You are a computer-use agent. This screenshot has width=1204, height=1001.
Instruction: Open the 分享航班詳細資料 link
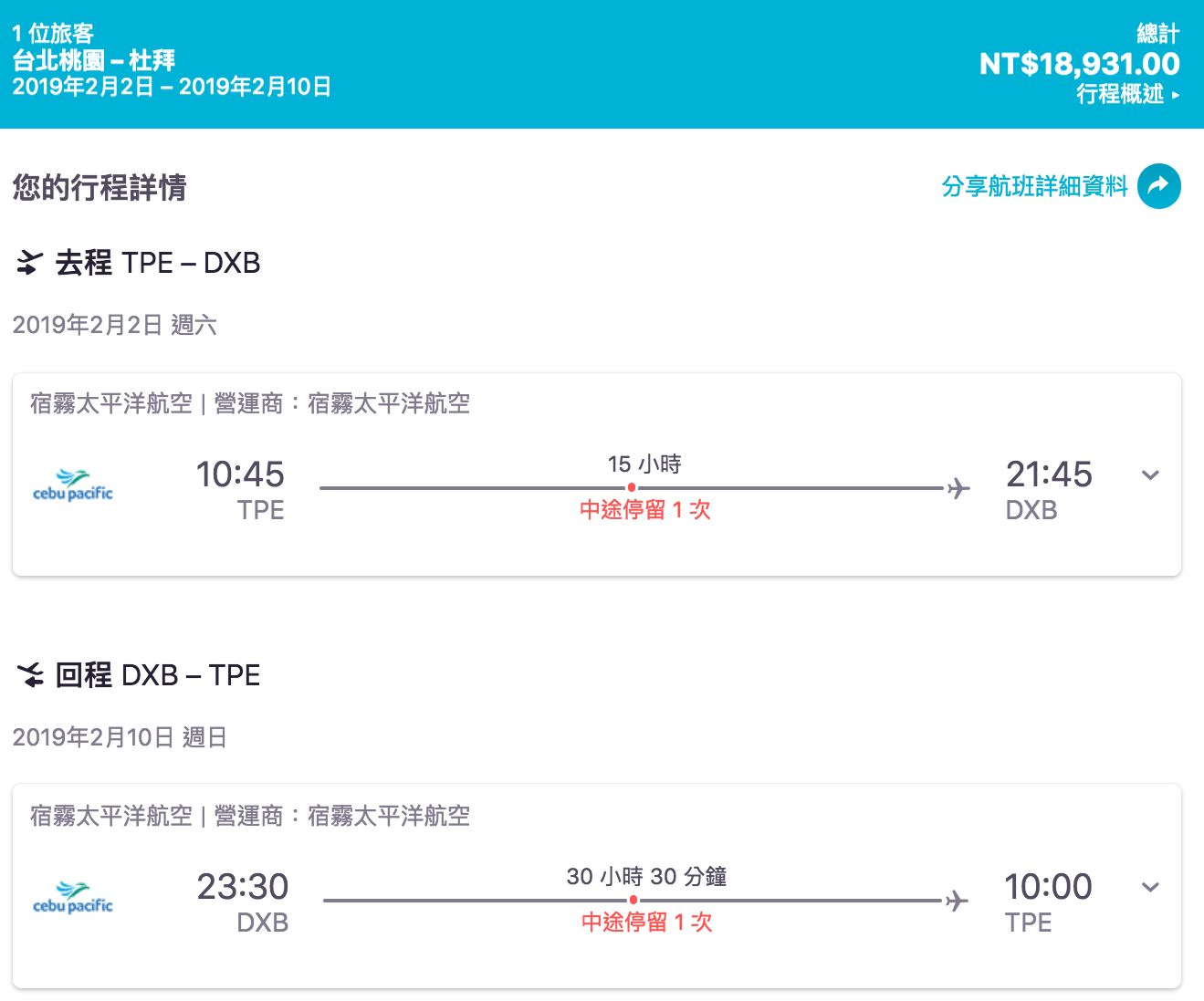tap(1034, 186)
